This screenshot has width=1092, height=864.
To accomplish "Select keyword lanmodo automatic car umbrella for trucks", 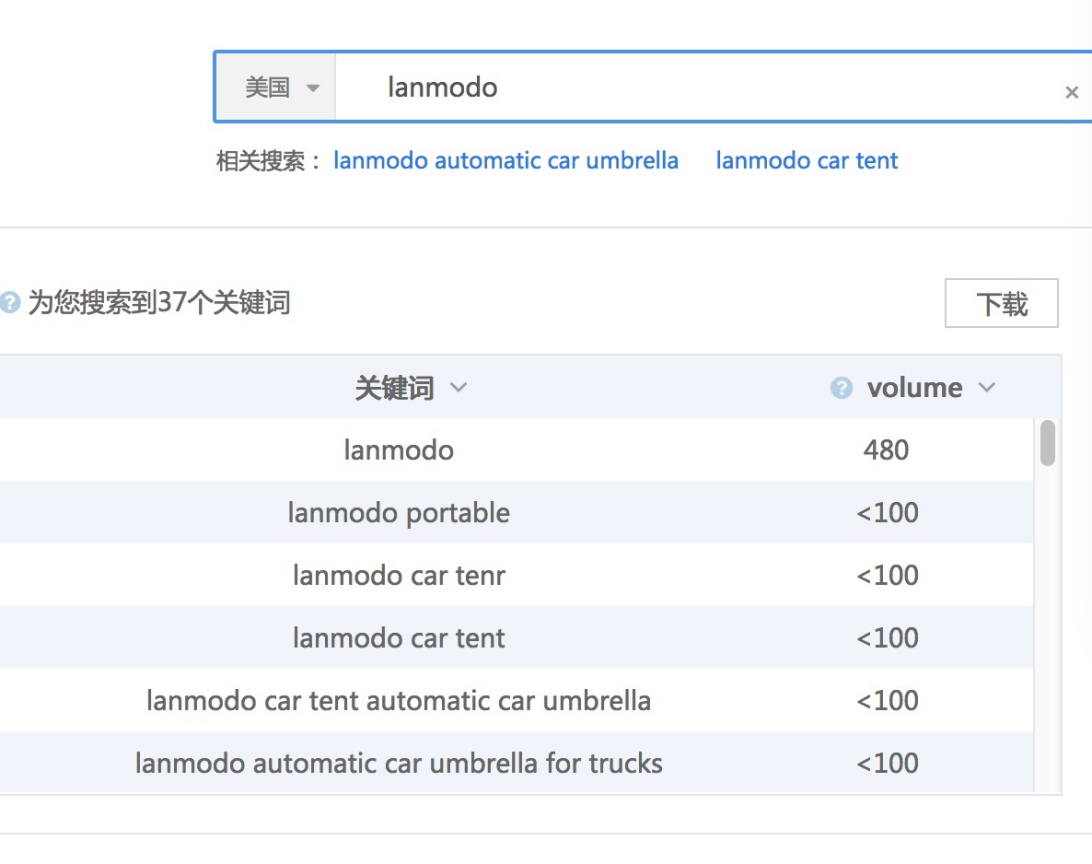I will (x=398, y=764).
